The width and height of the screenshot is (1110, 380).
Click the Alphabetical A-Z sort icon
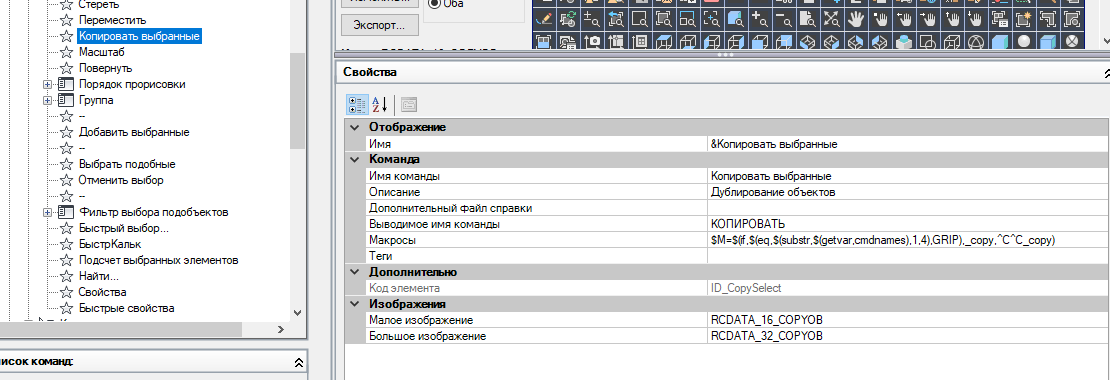point(380,105)
